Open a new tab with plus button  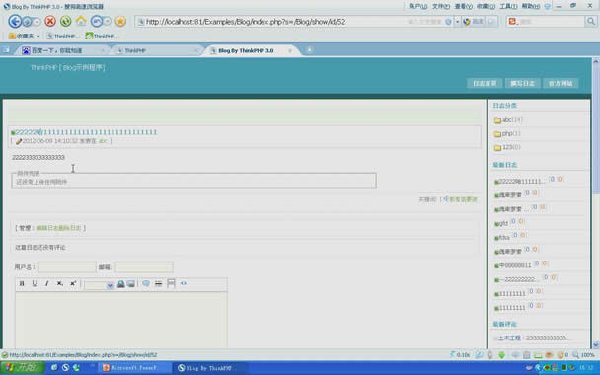point(309,50)
